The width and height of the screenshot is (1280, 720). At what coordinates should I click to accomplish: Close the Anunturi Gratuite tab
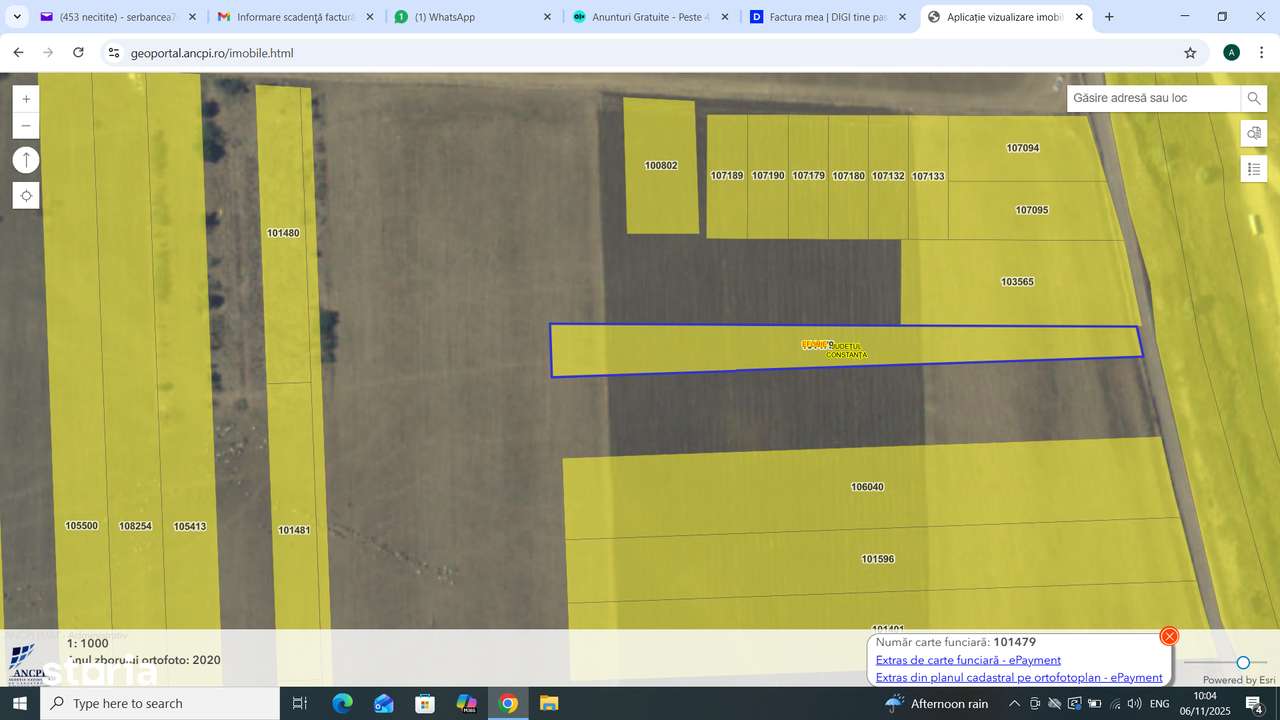725,17
